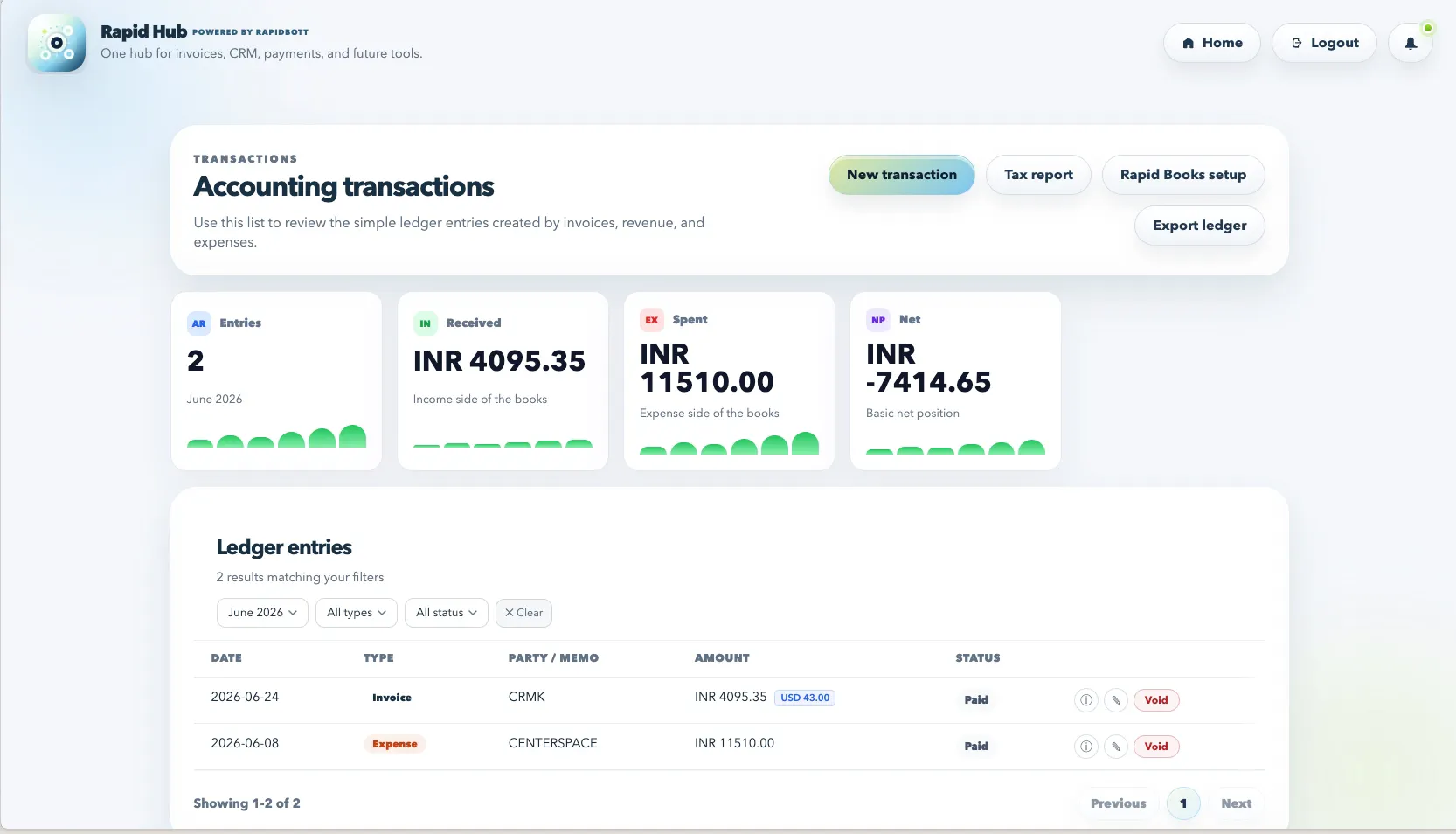Select page 1 in pagination

pyautogui.click(x=1183, y=803)
